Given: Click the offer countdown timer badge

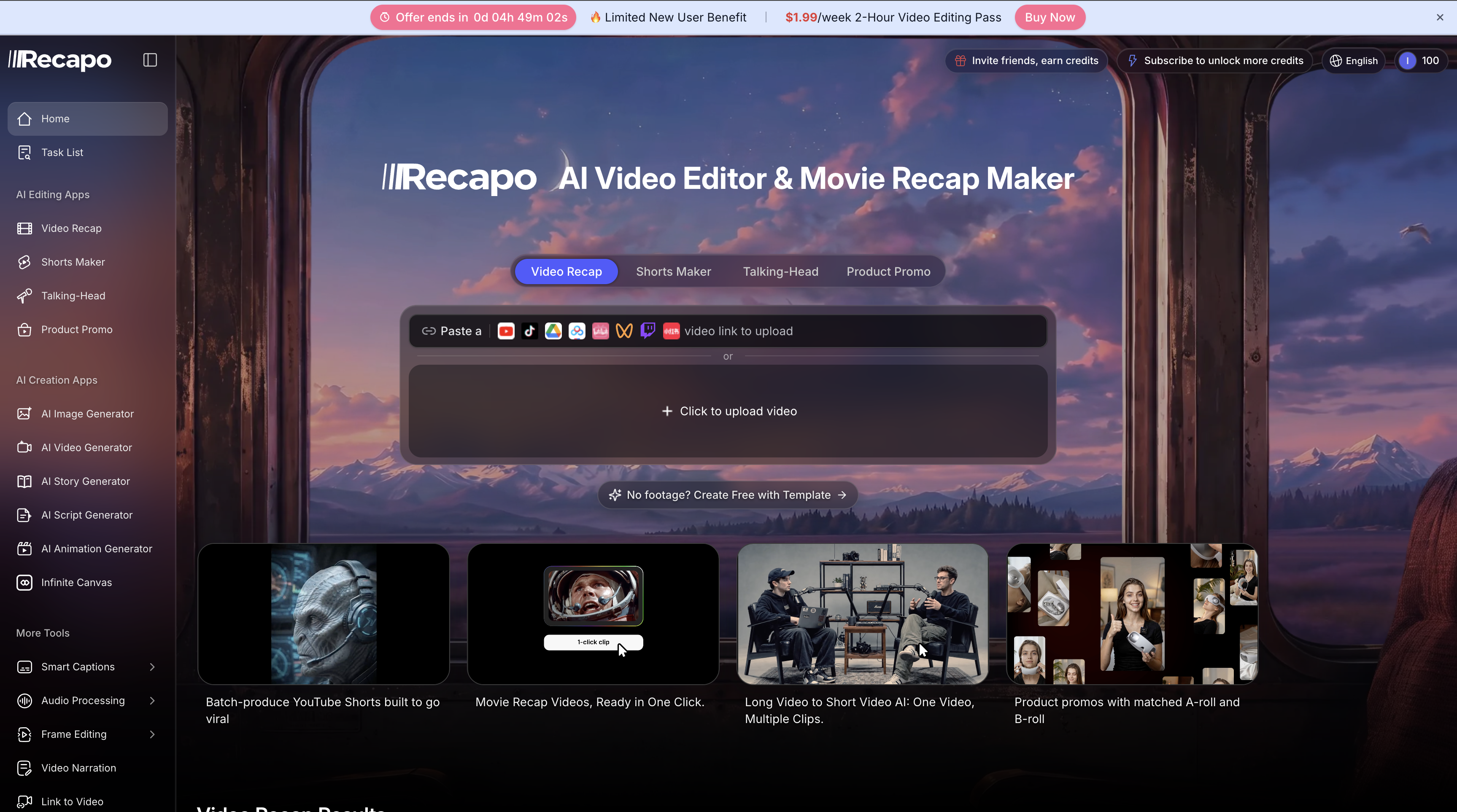Looking at the screenshot, I should [x=473, y=18].
